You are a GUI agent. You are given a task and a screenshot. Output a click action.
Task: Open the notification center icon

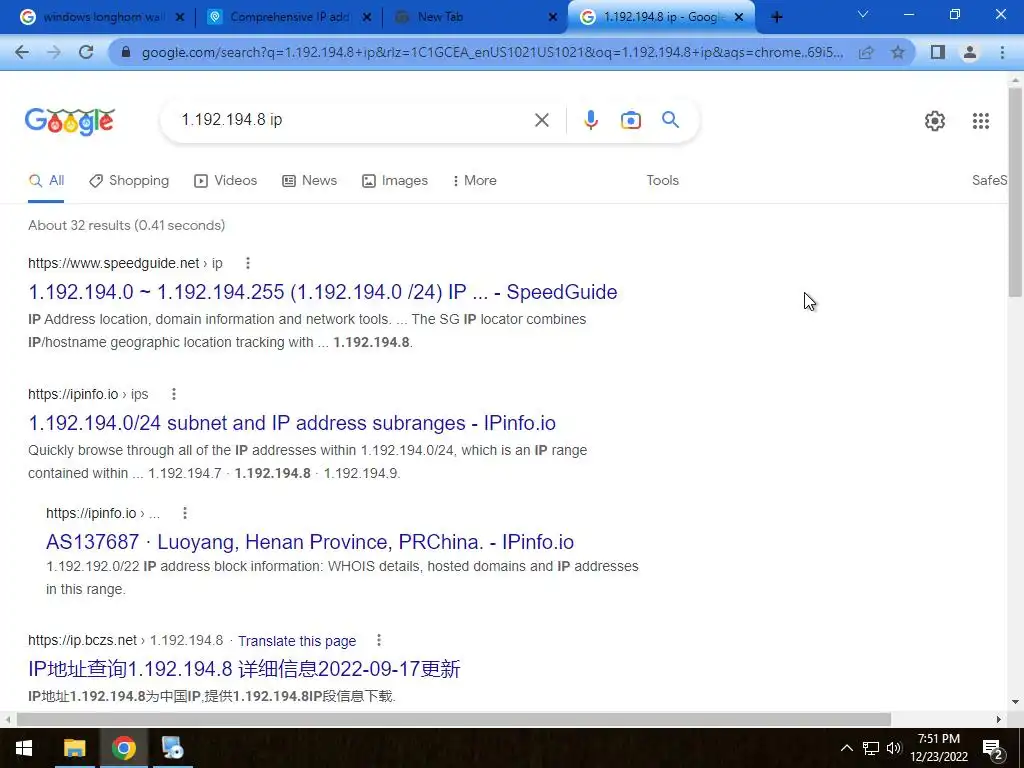click(x=992, y=750)
